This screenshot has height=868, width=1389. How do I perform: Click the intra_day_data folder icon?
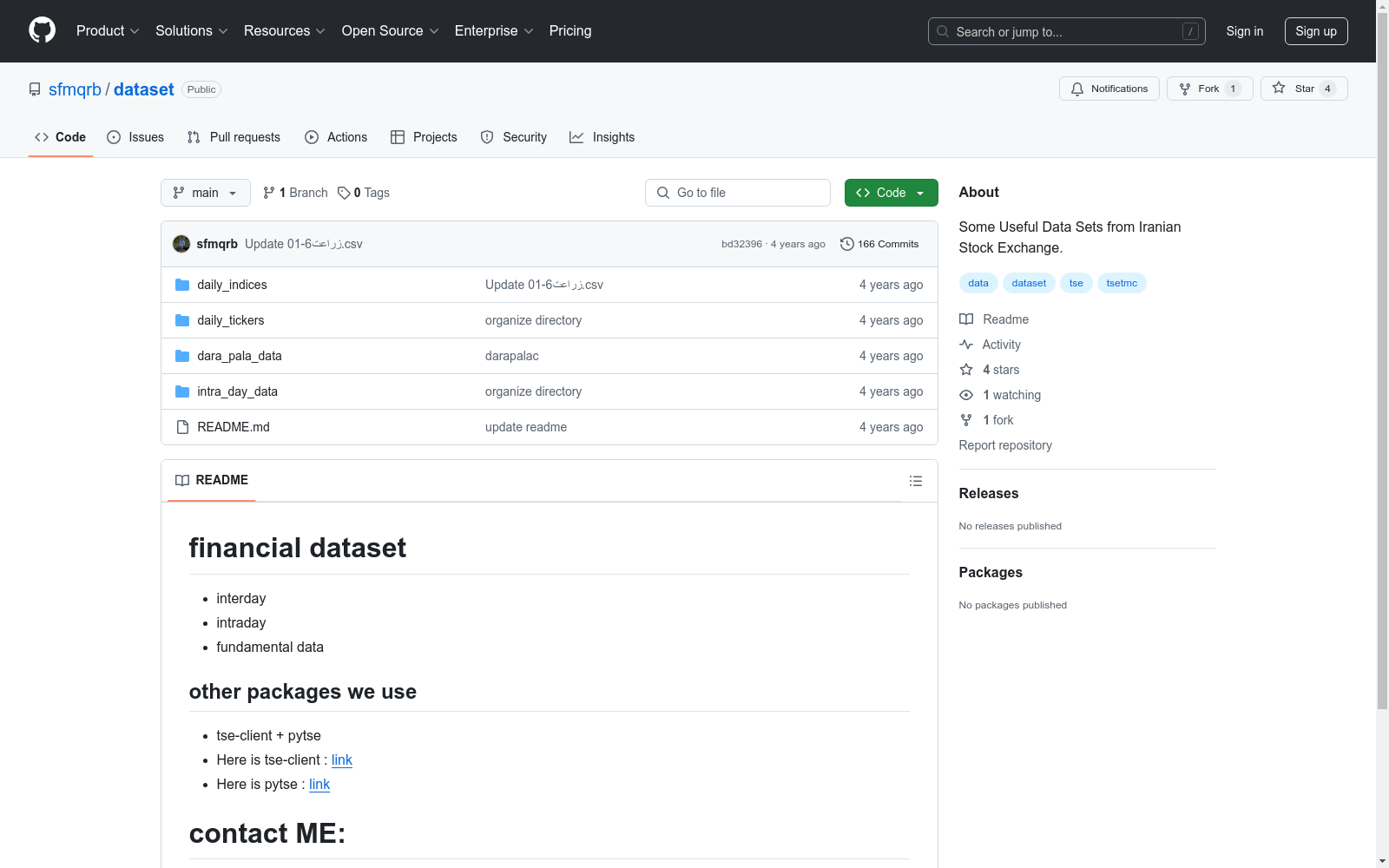182,391
